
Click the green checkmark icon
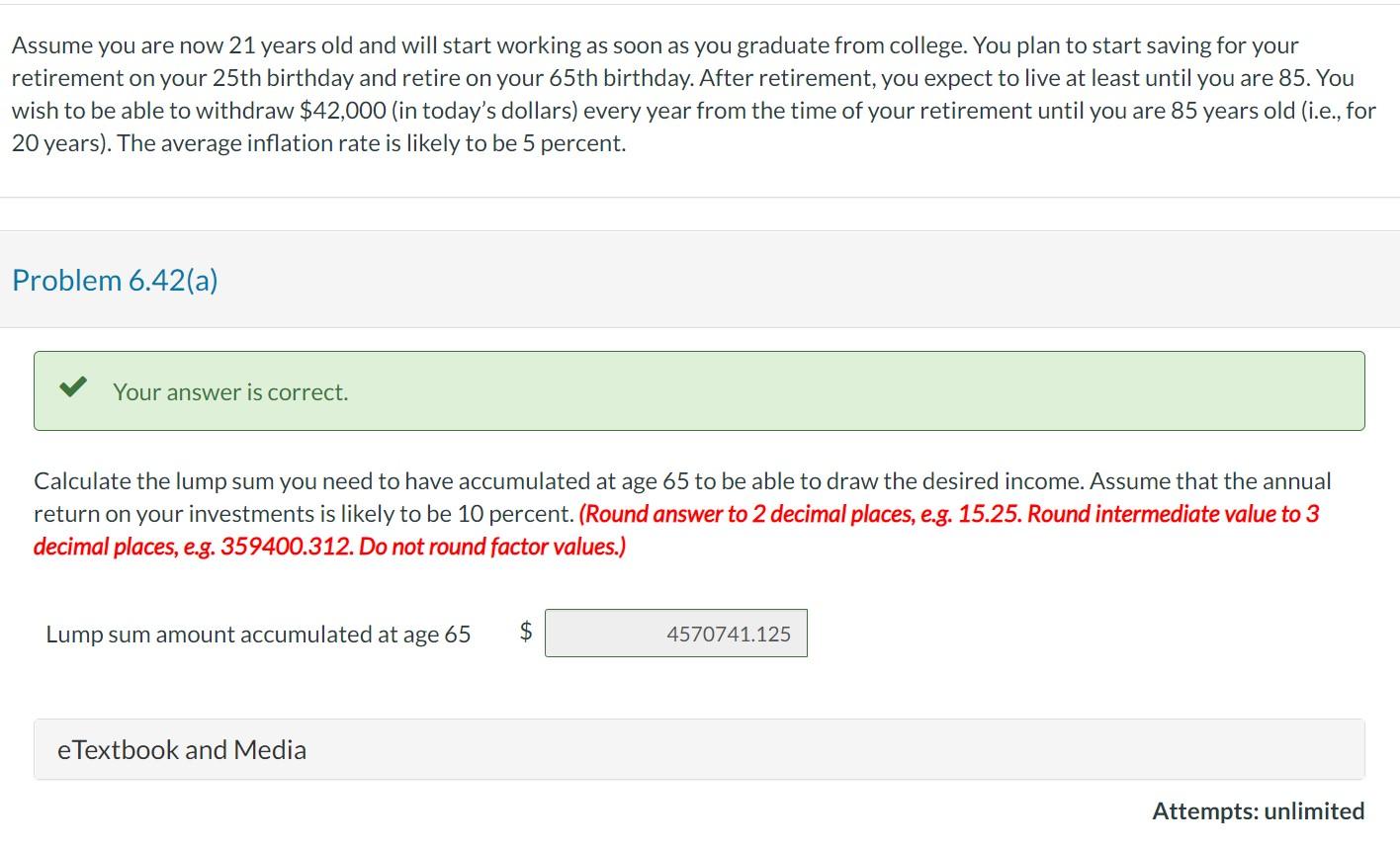tap(70, 387)
